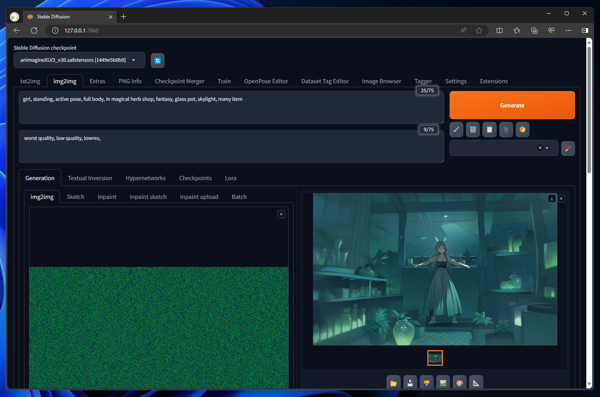Switch to the Inpaint sketch tab
Screen dimensions: 600x397
(148, 197)
